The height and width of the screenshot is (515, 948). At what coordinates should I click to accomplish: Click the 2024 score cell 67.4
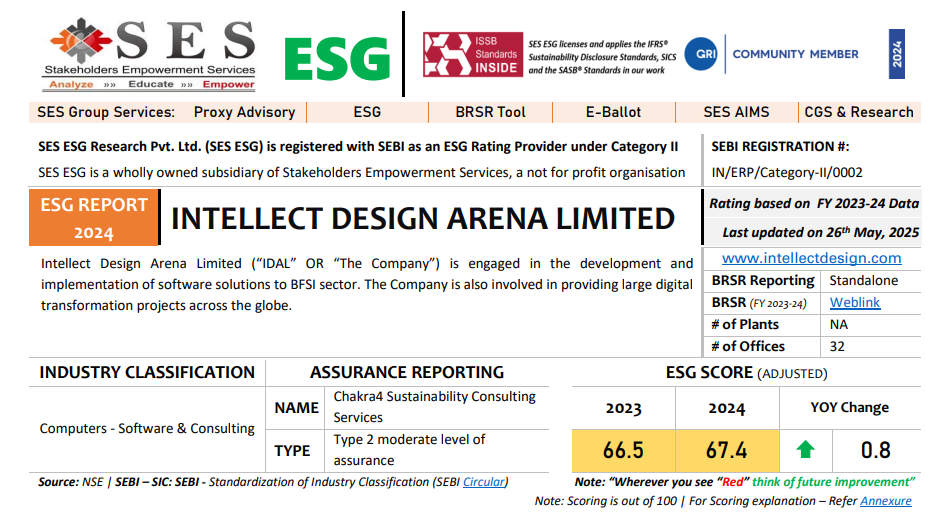coord(727,450)
